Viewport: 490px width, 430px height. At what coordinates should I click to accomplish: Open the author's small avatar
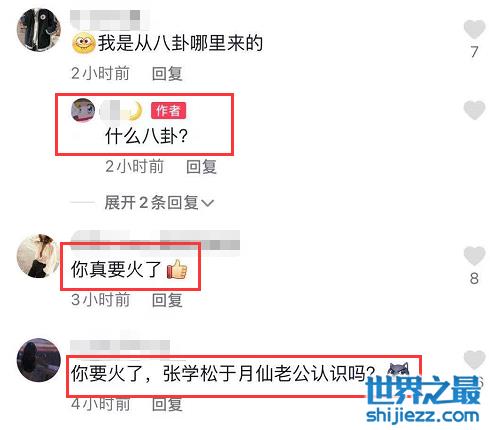point(83,110)
